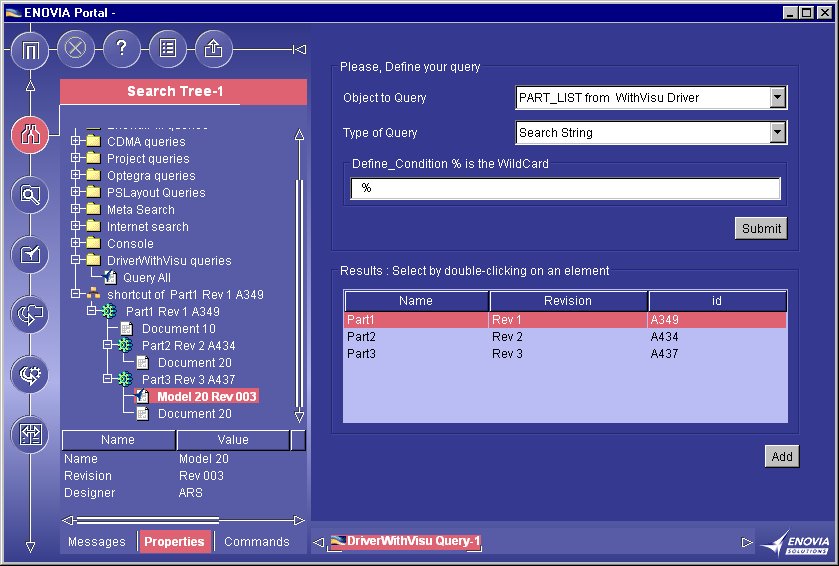
Task: Collapse the DriverWithVisu queries folder
Action: pyautogui.click(x=75, y=260)
